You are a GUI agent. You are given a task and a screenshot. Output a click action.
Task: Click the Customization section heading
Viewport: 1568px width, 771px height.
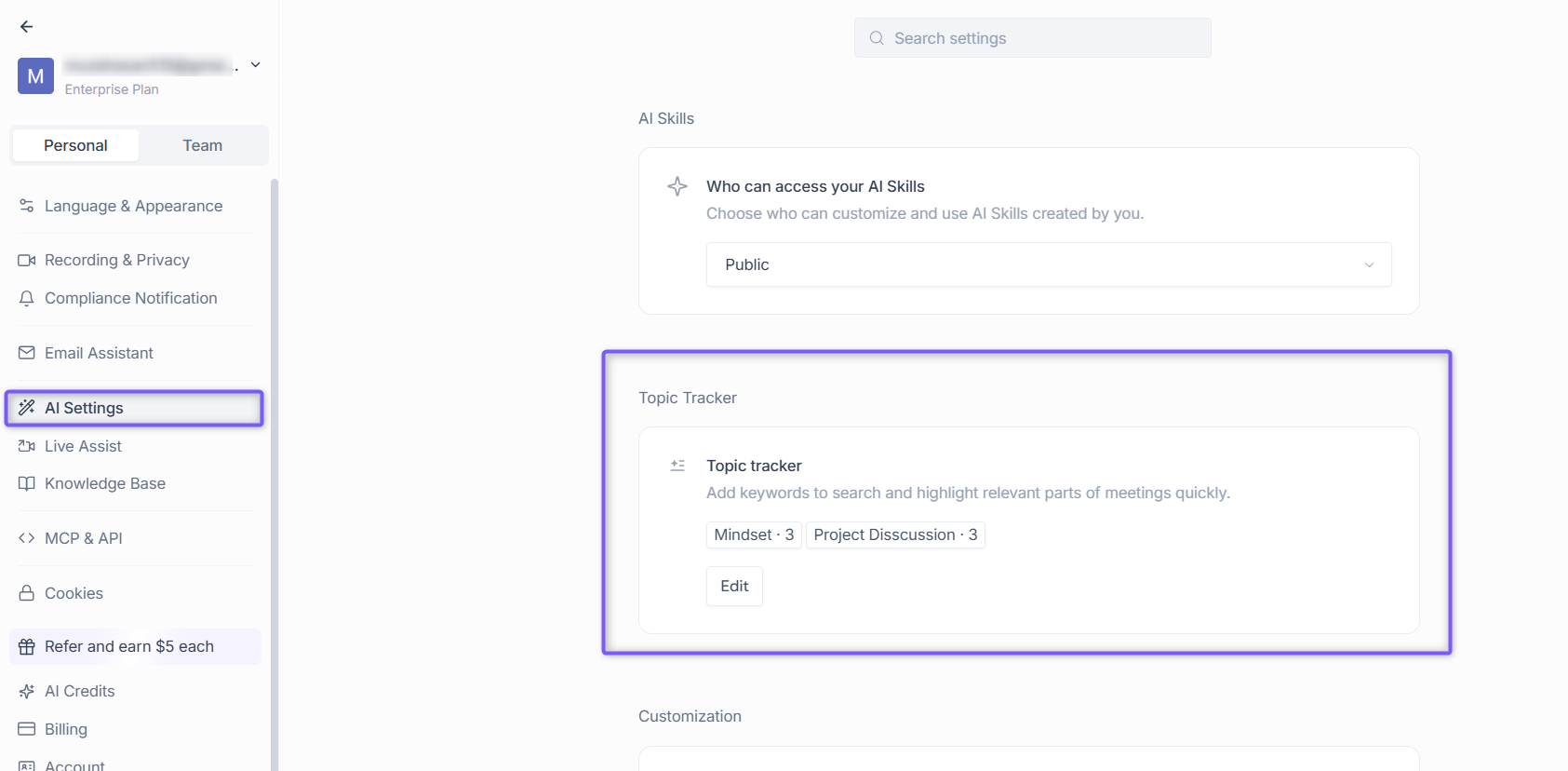690,716
